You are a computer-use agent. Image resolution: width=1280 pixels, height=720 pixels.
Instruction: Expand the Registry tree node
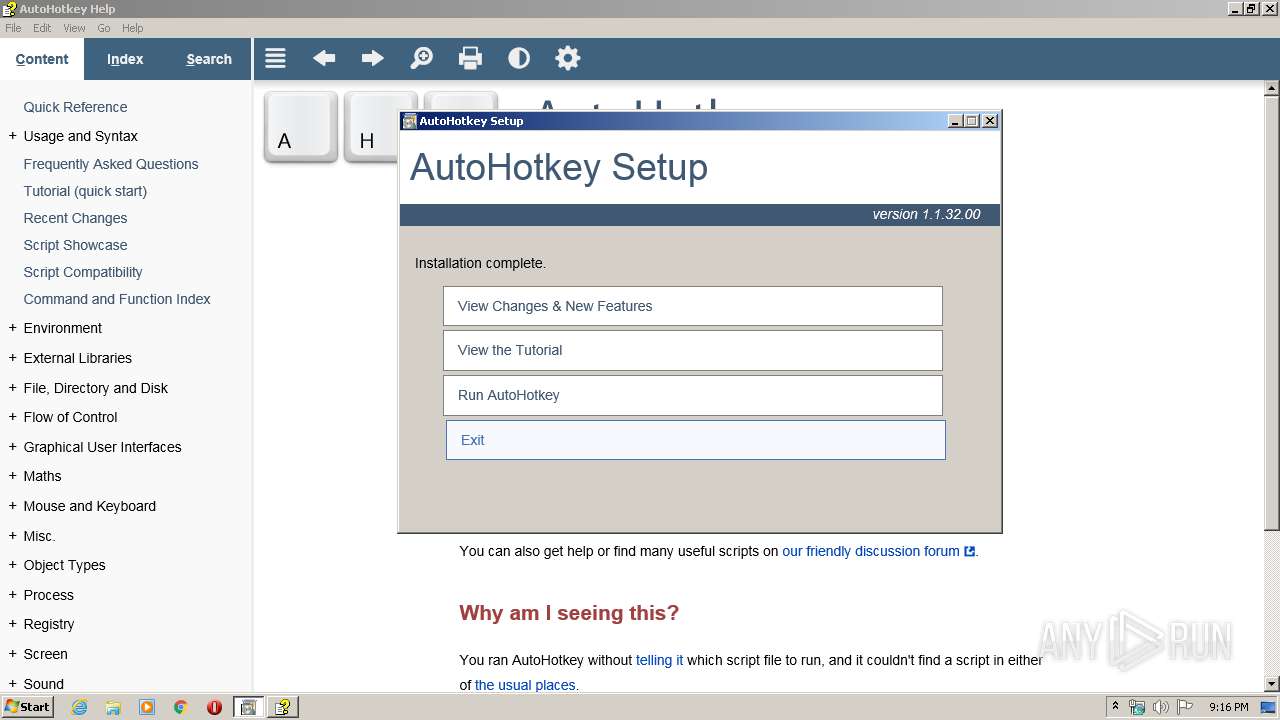pos(12,624)
